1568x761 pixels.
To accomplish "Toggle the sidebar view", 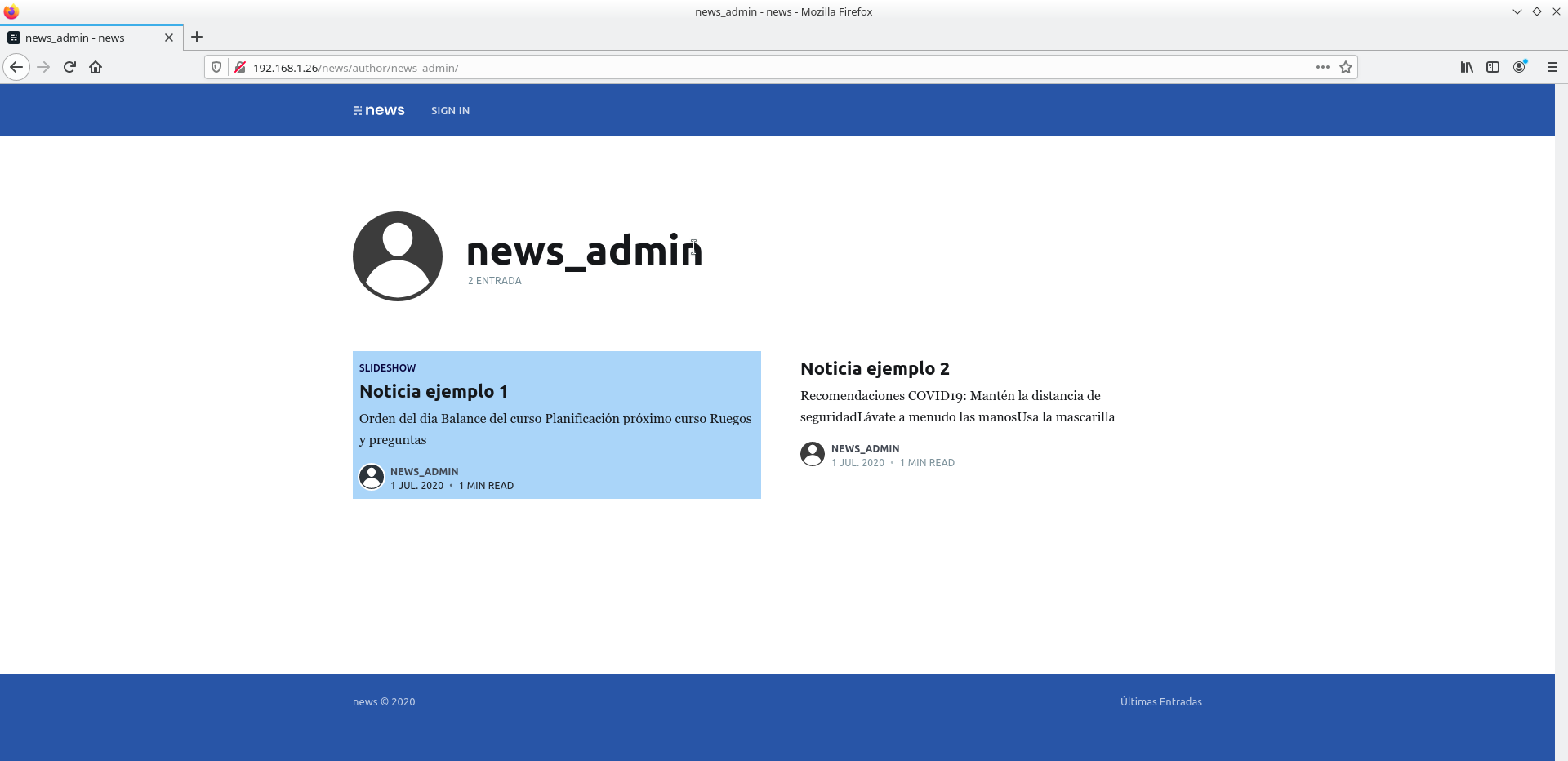I will pos(1493,67).
